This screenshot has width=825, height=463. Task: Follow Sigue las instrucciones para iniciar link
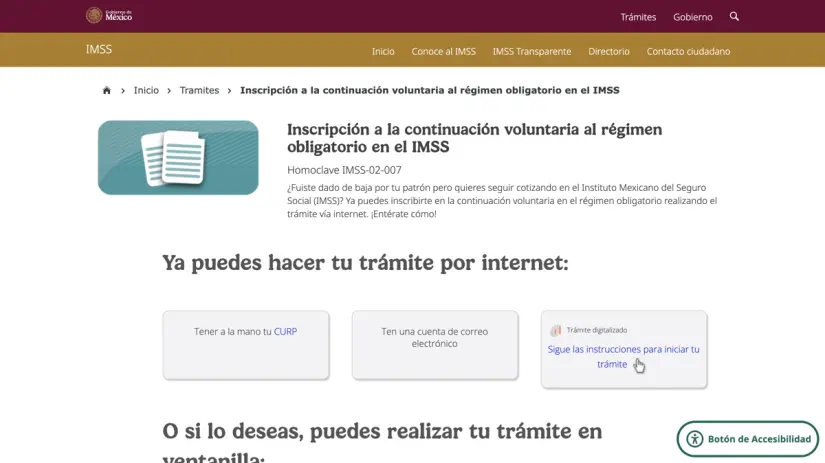pyautogui.click(x=623, y=357)
